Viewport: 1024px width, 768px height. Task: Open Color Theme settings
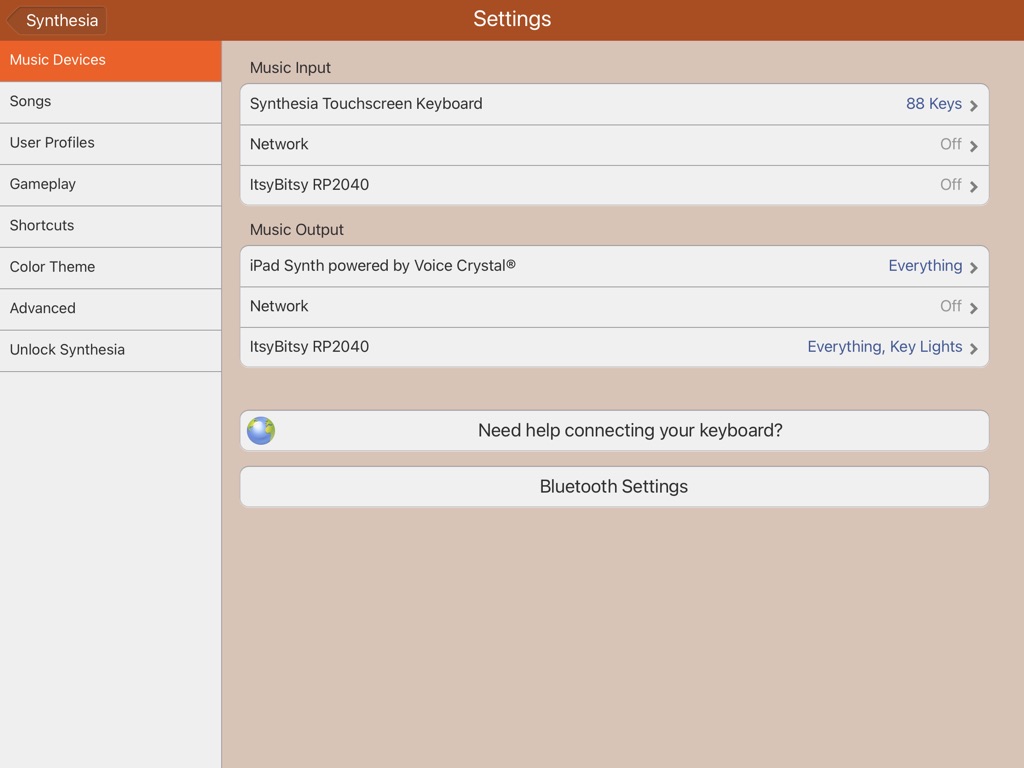(x=110, y=267)
